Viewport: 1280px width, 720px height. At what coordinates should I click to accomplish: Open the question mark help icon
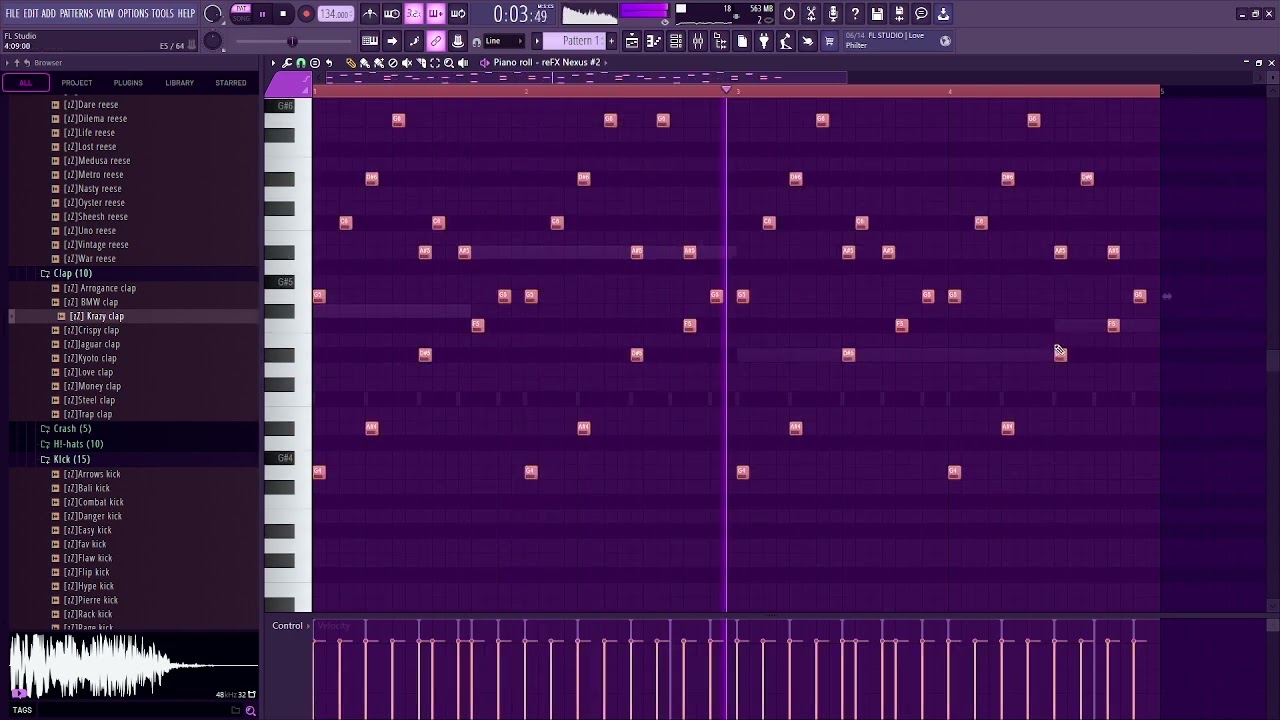pos(855,14)
